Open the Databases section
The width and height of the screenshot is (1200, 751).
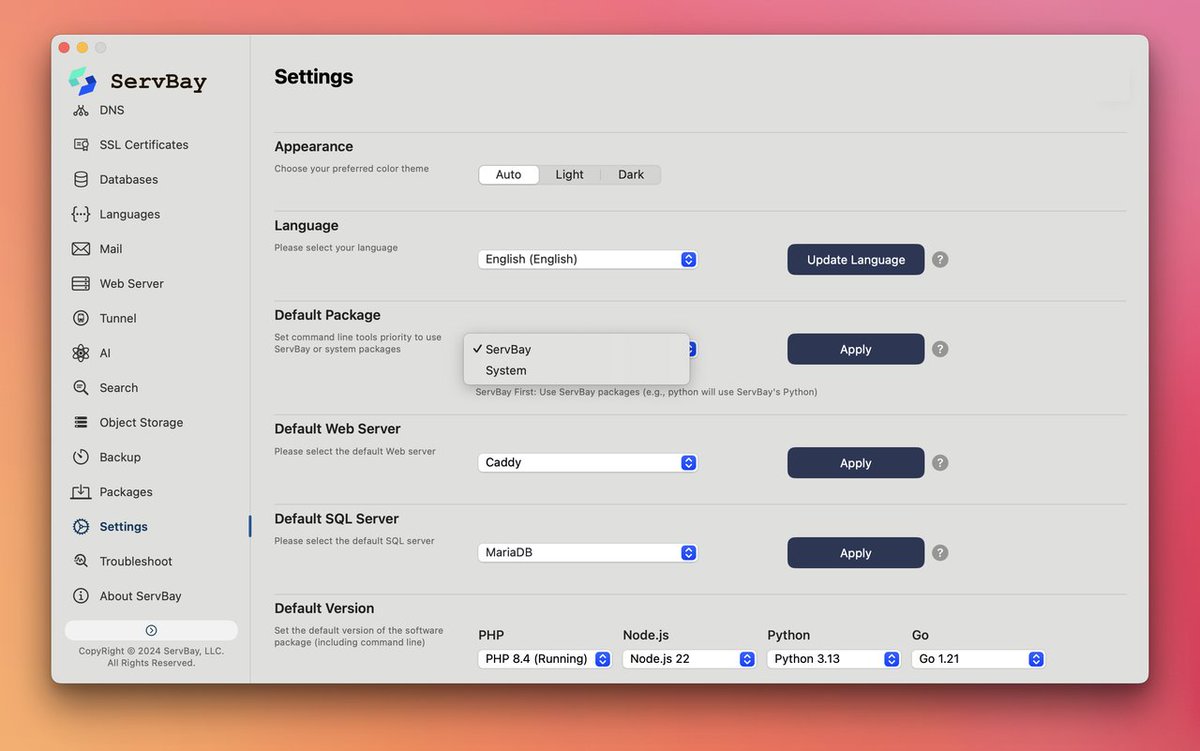[129, 180]
